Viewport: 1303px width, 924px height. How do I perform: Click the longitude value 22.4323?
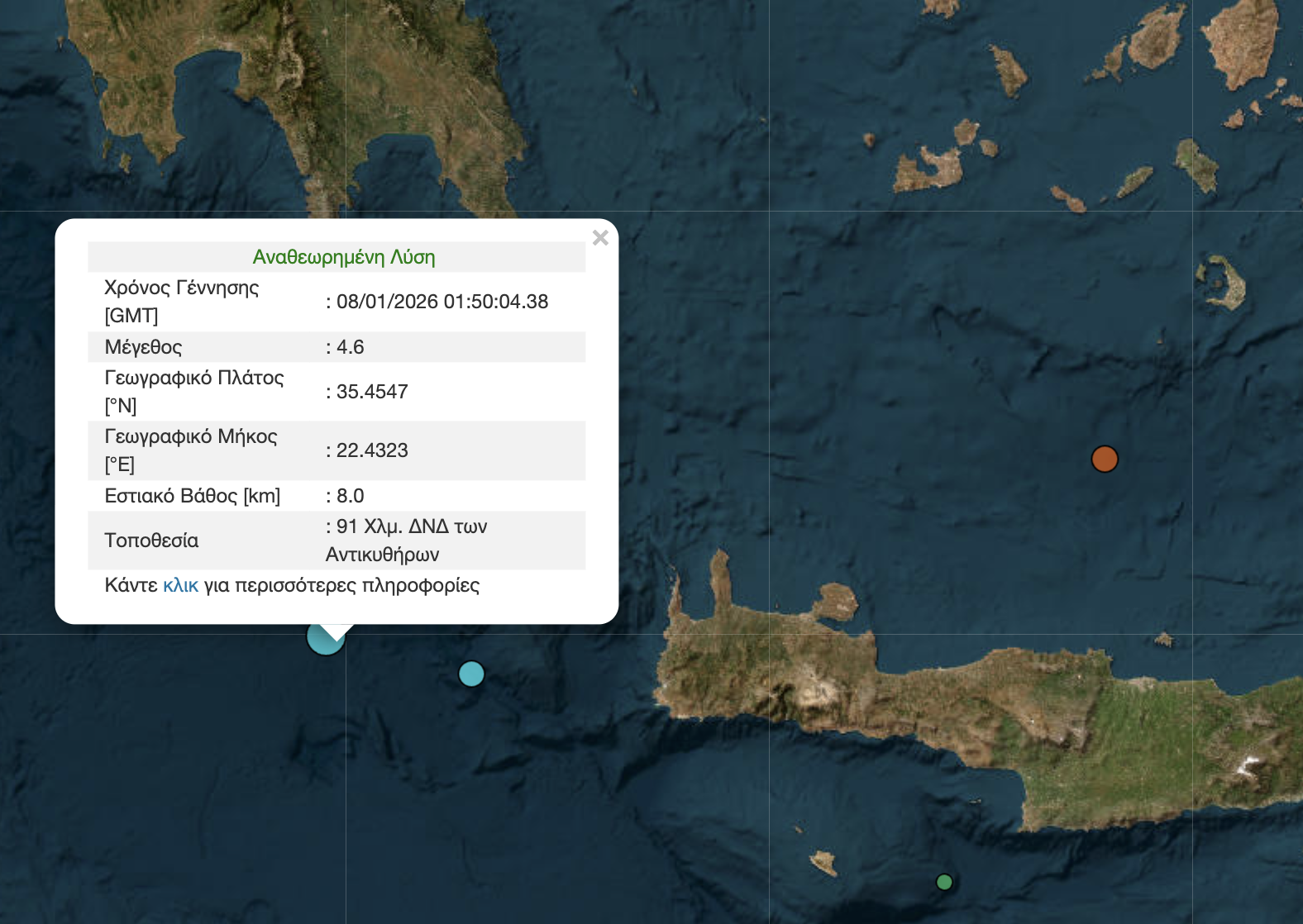point(372,450)
